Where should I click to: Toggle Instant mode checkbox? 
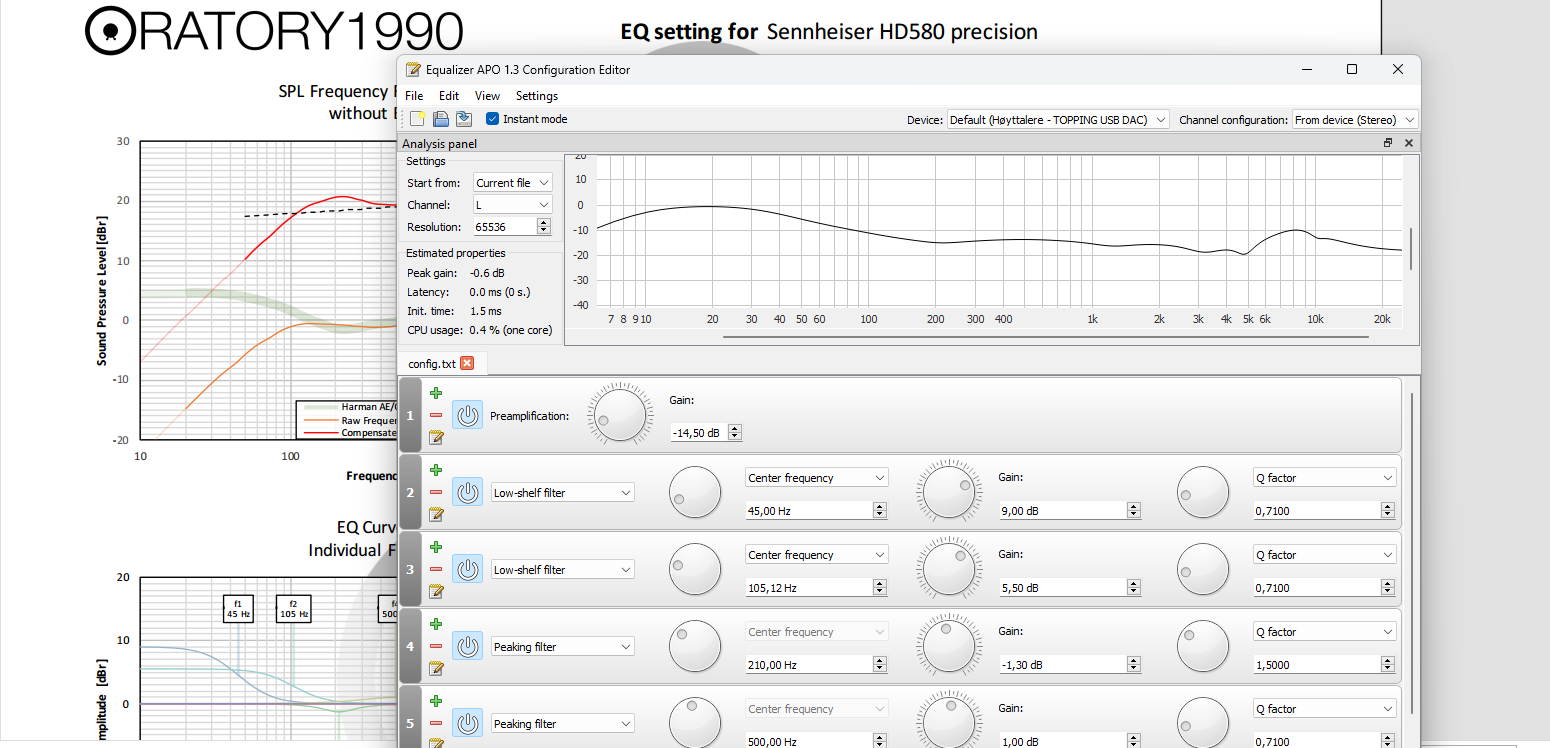coord(493,119)
